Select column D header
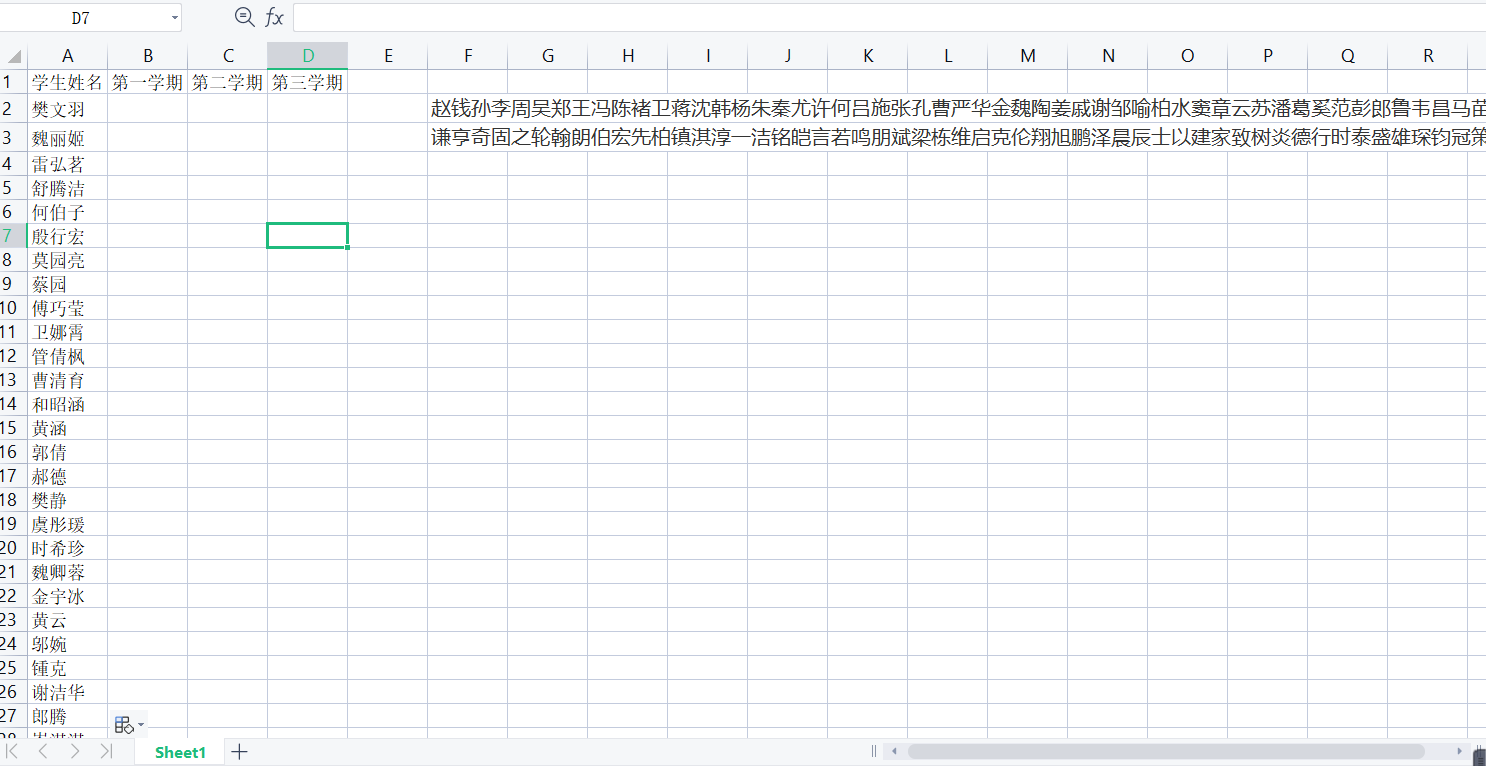 point(307,56)
